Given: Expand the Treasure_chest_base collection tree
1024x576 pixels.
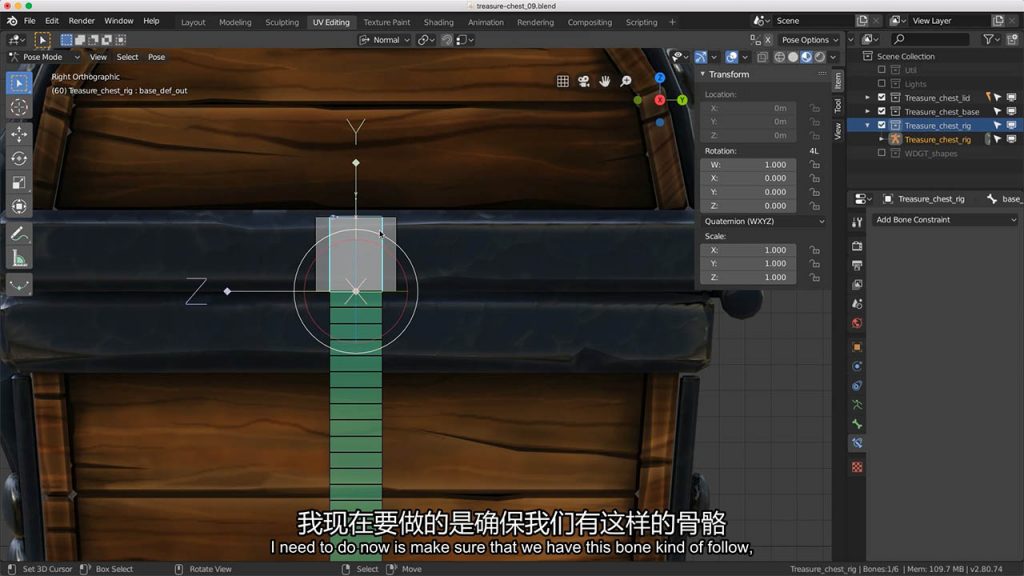Looking at the screenshot, I should [868, 112].
